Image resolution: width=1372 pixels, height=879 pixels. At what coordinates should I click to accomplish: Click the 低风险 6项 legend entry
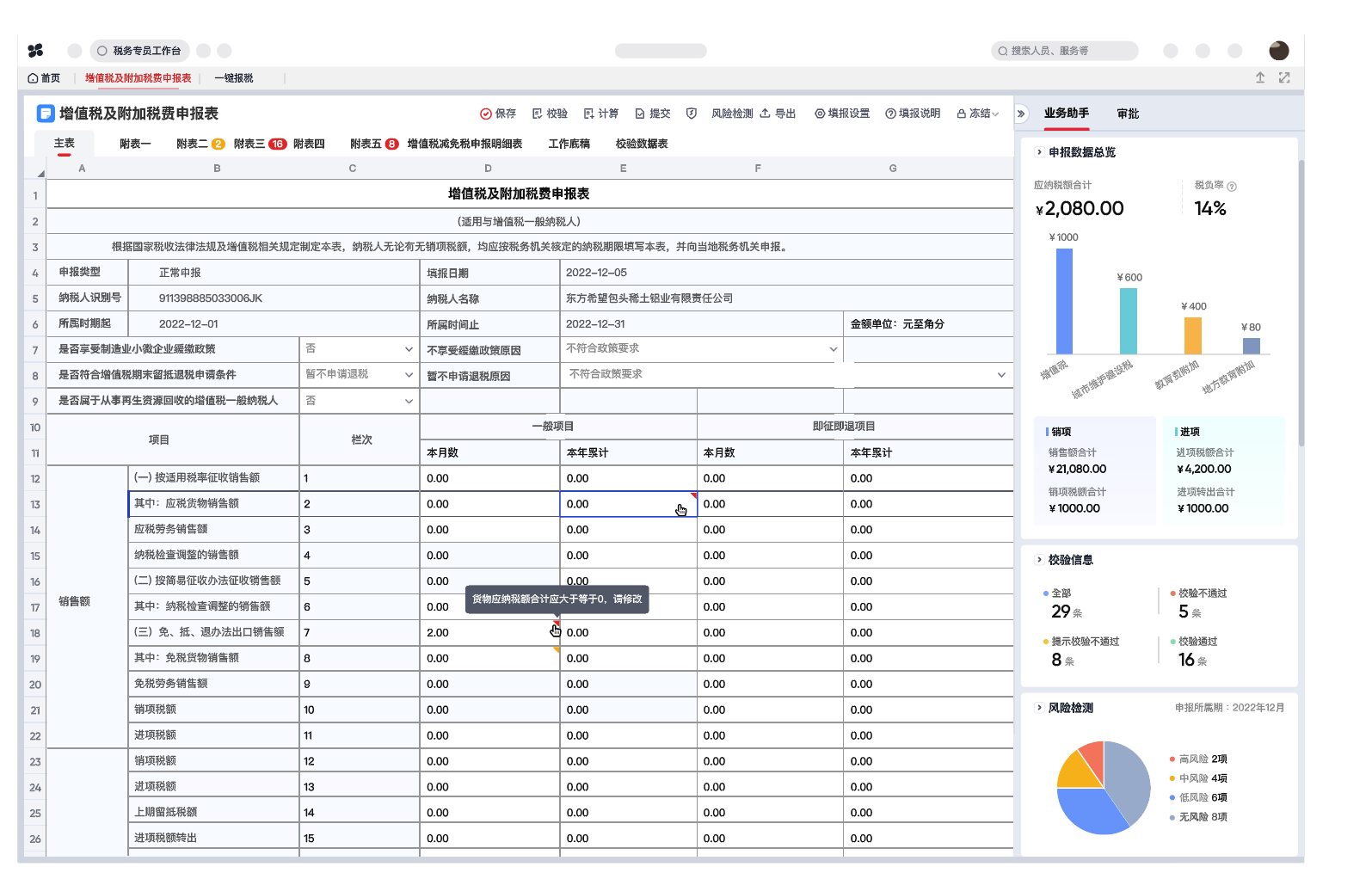(1198, 798)
